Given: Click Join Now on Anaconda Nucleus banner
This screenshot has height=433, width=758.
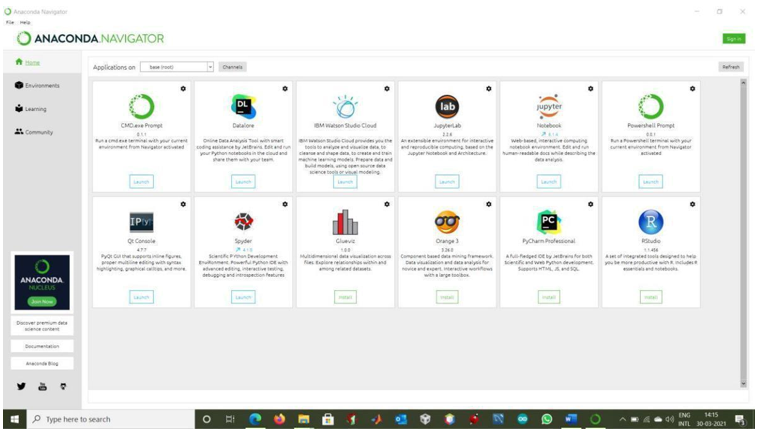Looking at the screenshot, I should (x=42, y=302).
